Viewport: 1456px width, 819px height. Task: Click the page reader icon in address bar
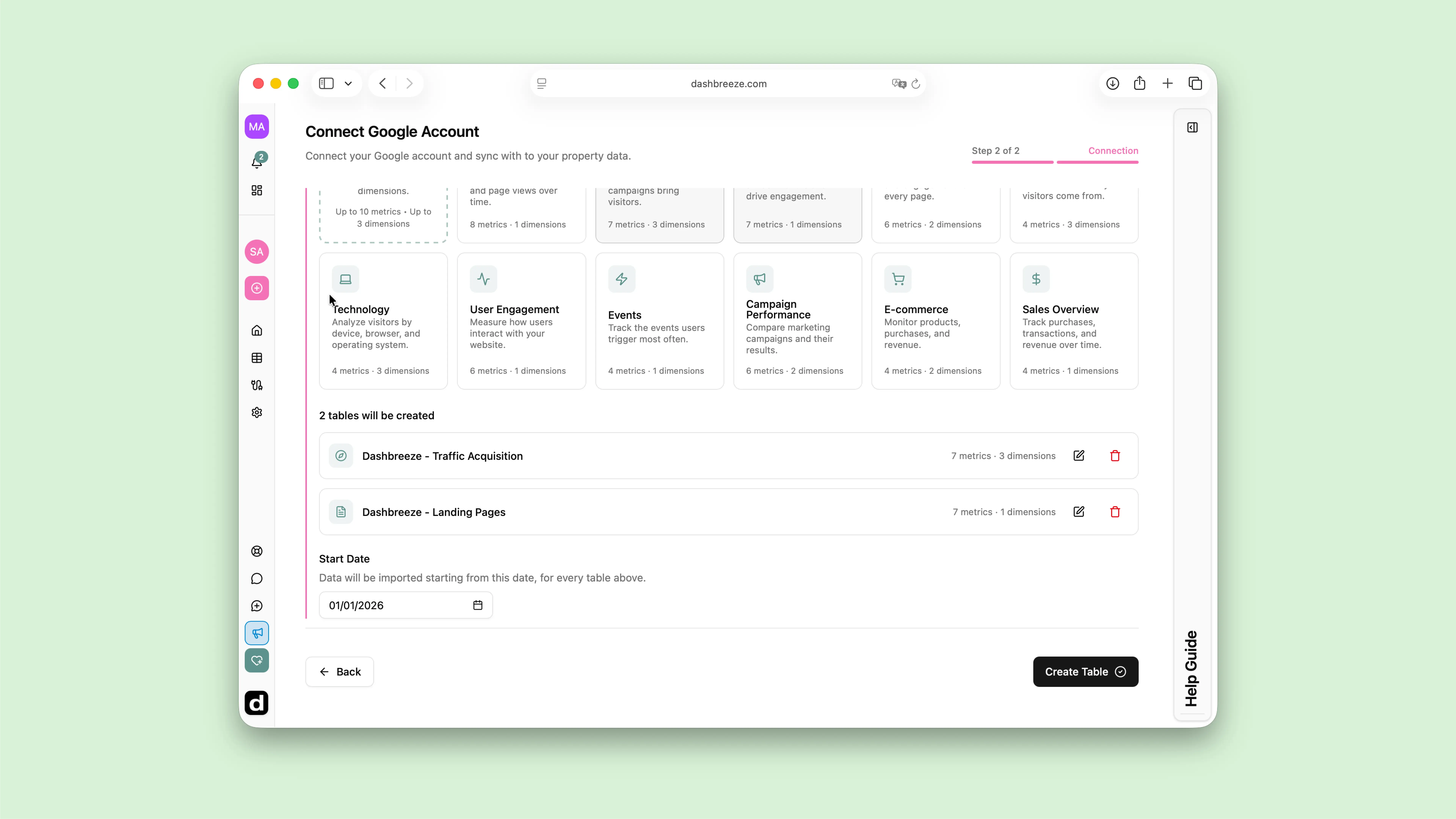pyautogui.click(x=542, y=84)
